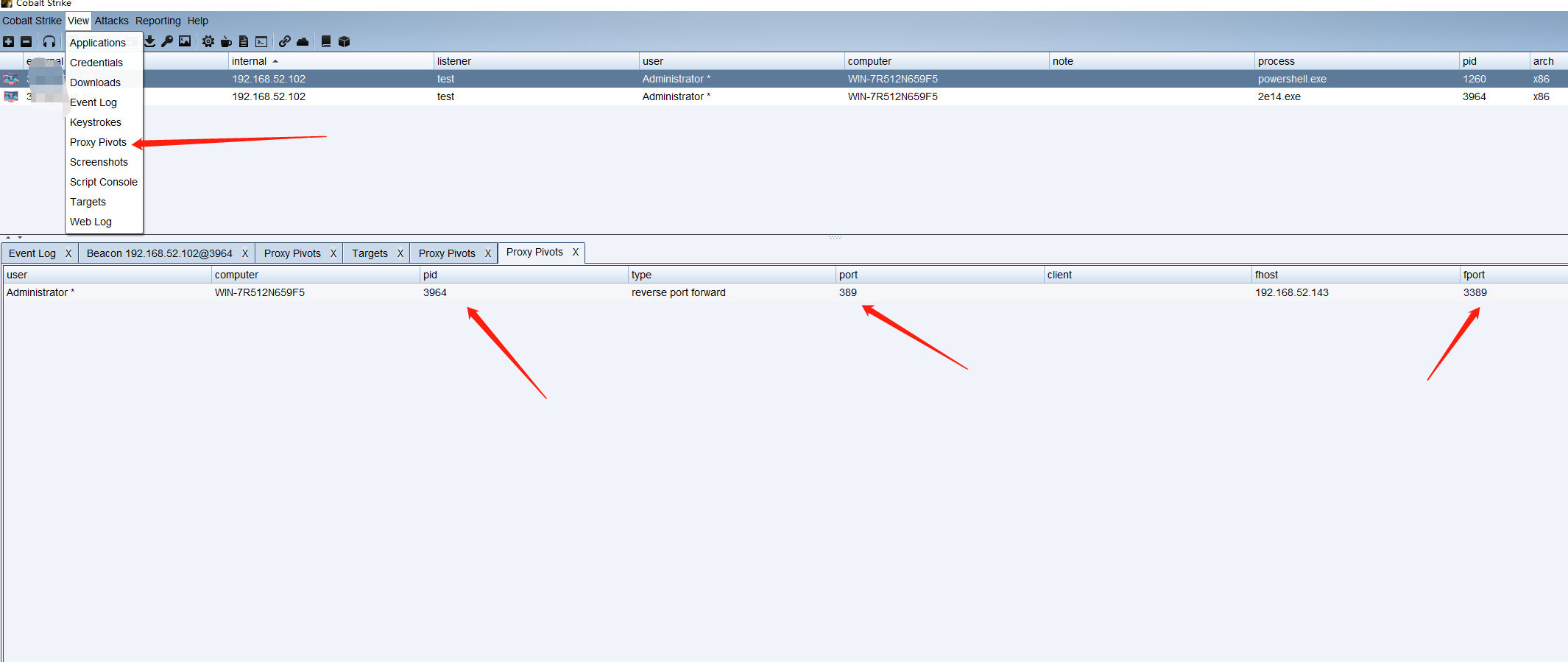Viewport: 1568px width, 662px height.
Task: Select the reverse port forward pivot entry
Action: (785, 292)
